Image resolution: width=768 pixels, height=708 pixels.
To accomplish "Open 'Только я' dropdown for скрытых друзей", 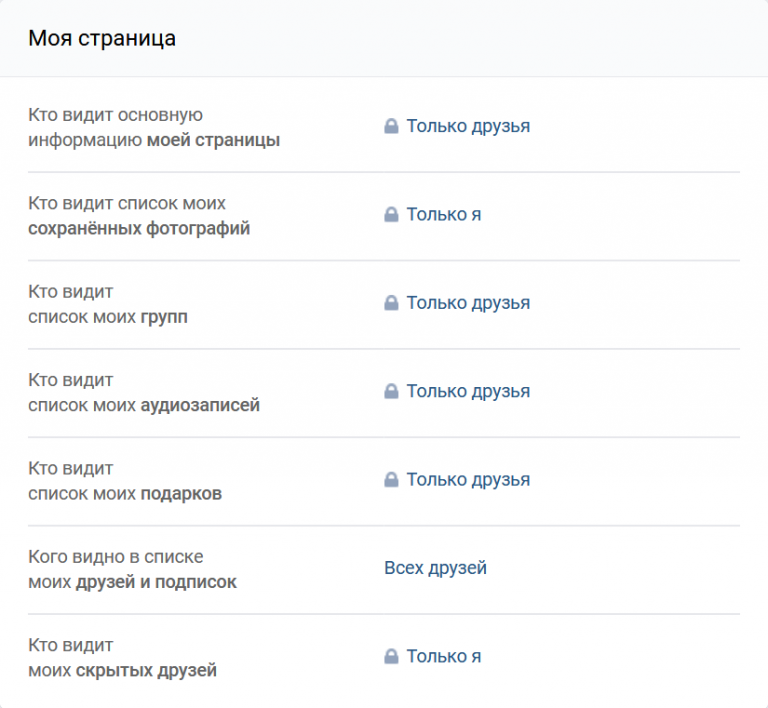I will [444, 657].
